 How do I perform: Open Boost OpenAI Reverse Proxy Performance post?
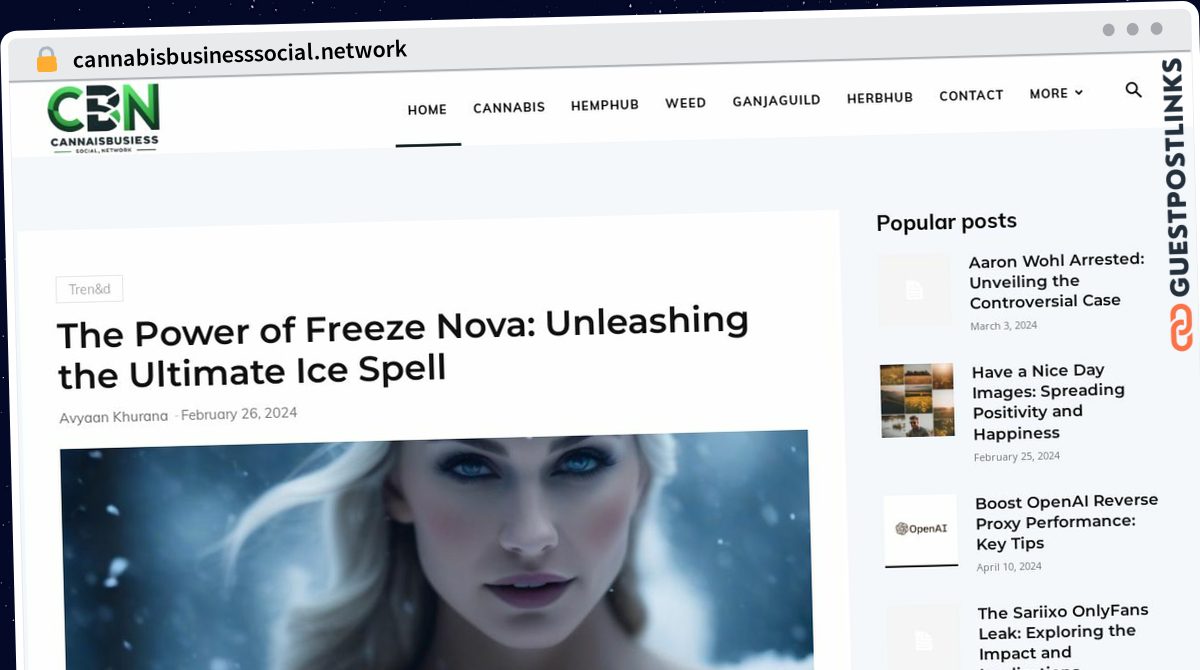[x=1066, y=522]
